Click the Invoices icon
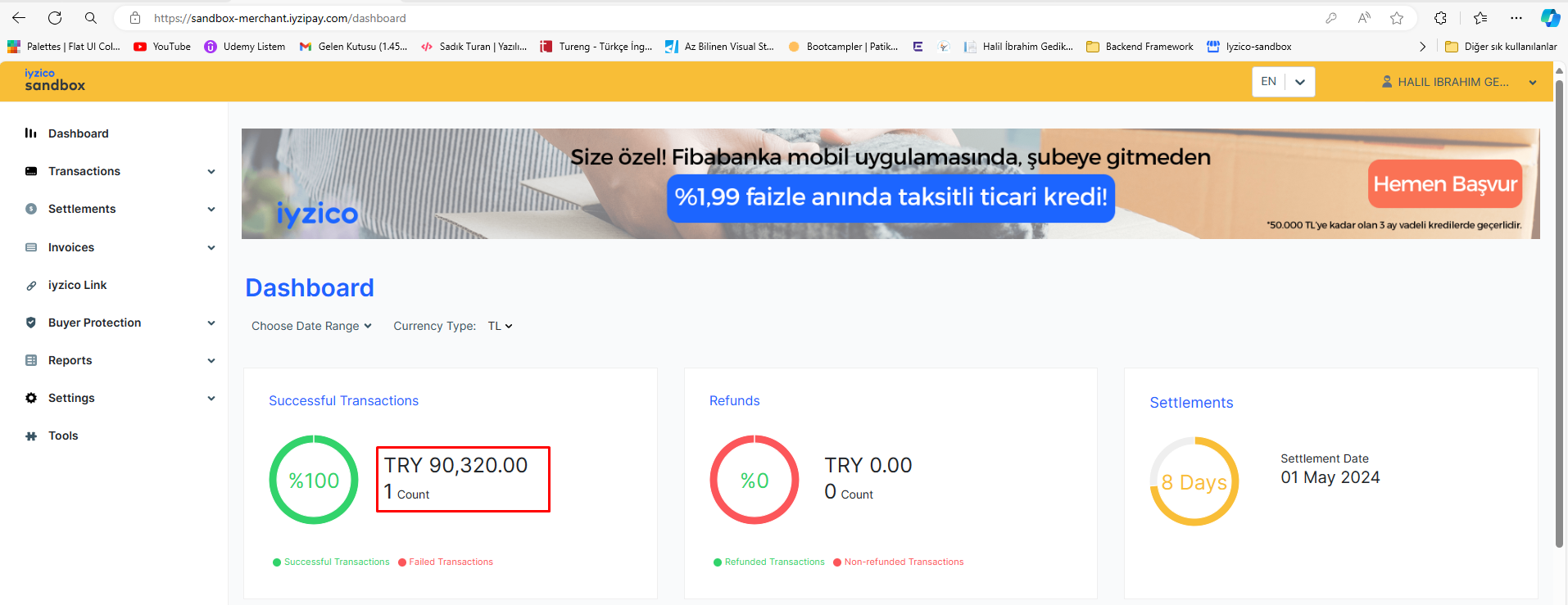Viewport: 1568px width, 605px height. (31, 247)
